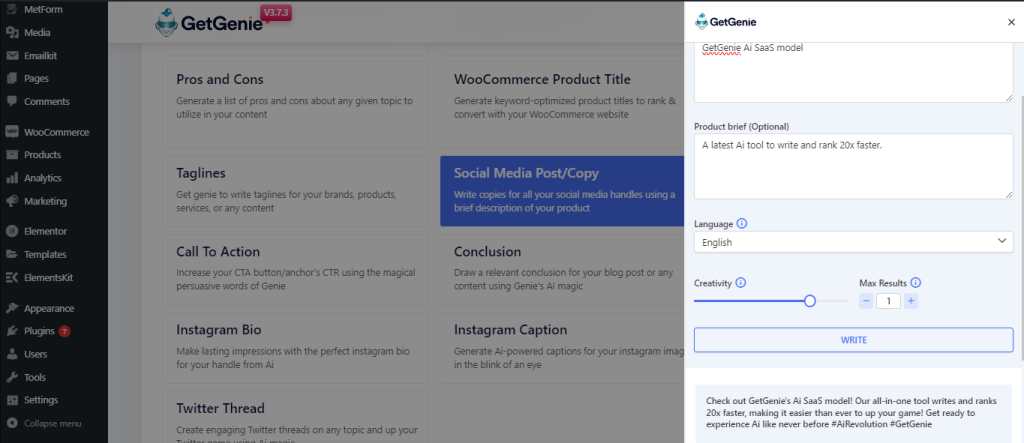Click Analytics bar chart icon
This screenshot has width=1024, height=443.
pos(12,178)
